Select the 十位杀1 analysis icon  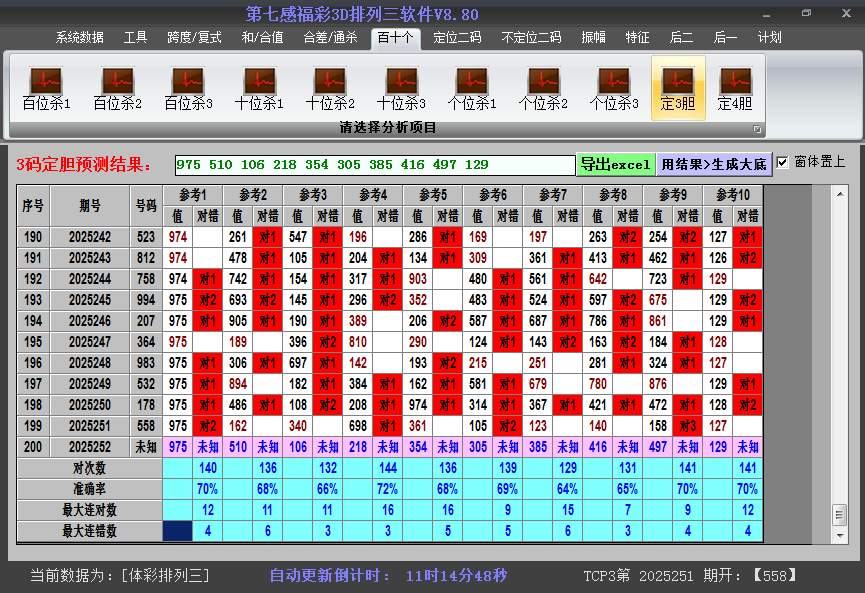259,88
